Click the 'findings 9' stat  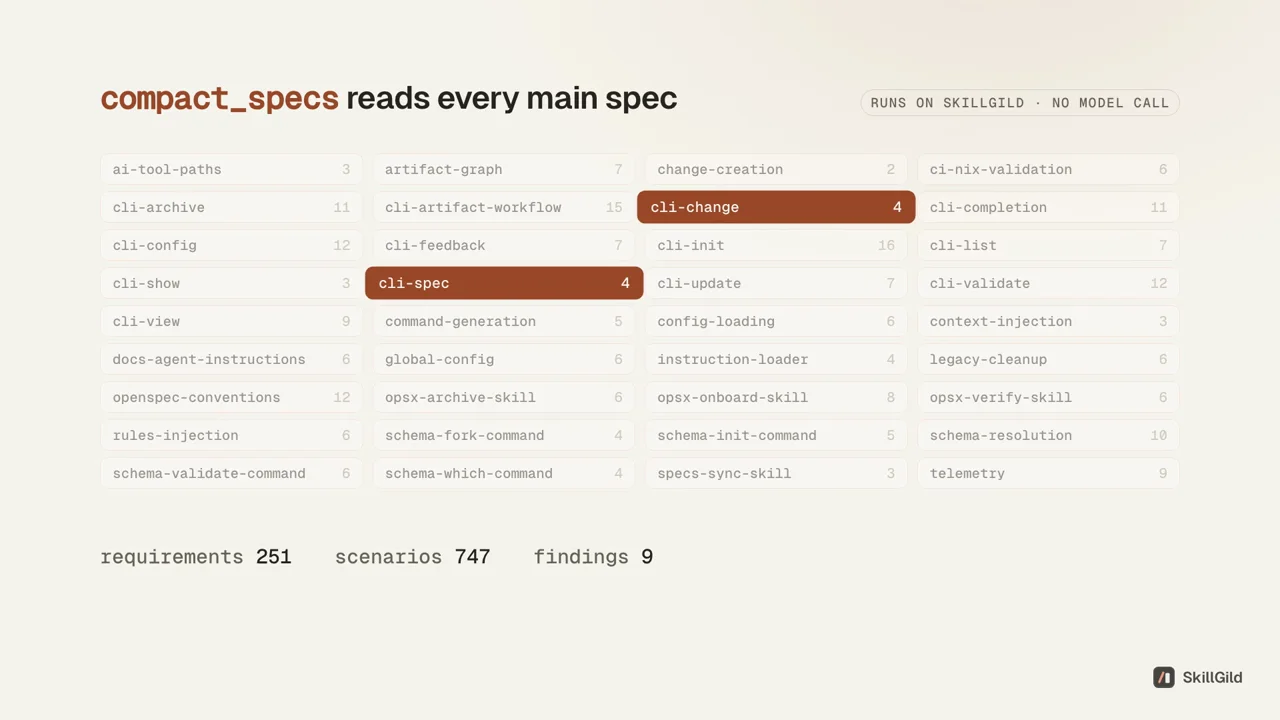click(593, 557)
